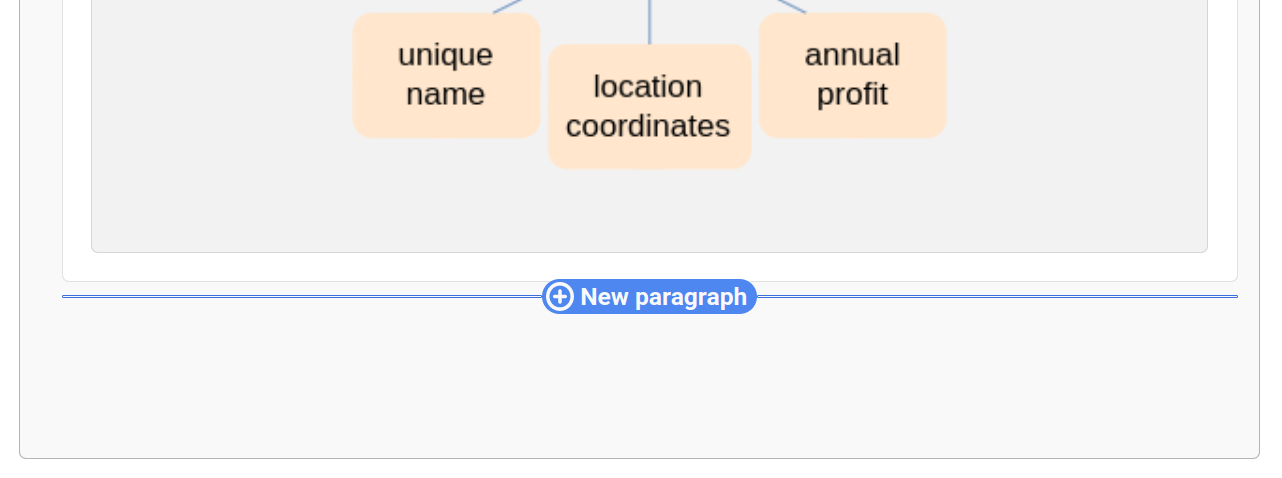This screenshot has height=478, width=1282.
Task: Click the word "location" in the diagram
Action: pyautogui.click(x=648, y=87)
